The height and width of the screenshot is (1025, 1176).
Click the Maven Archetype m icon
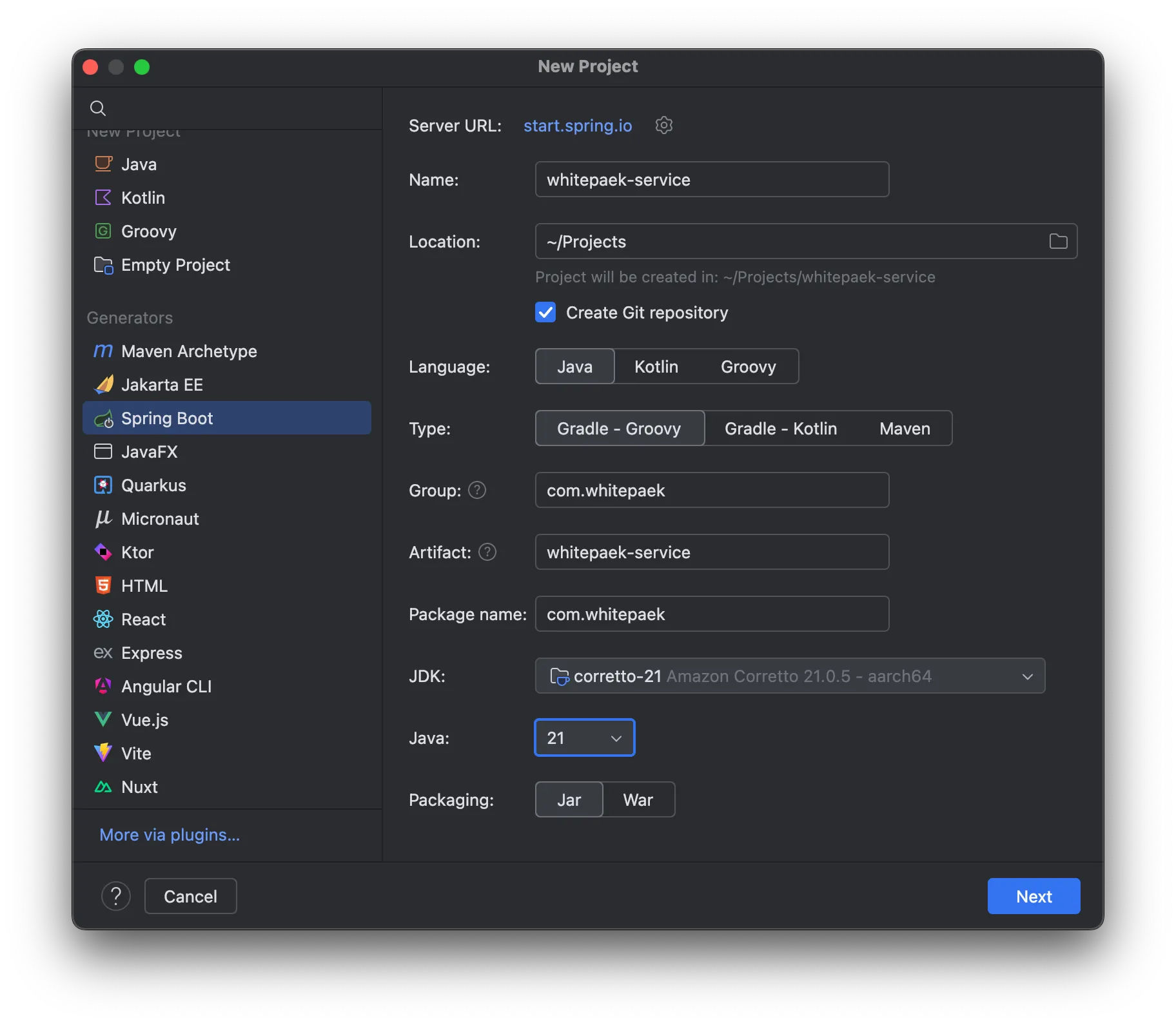(x=103, y=351)
